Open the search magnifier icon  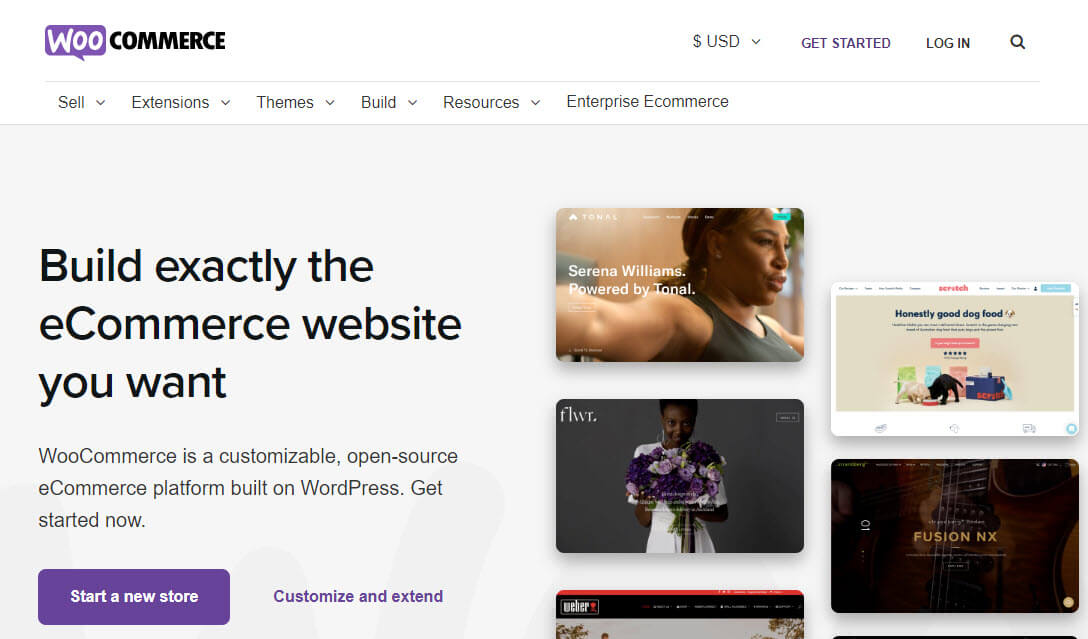pyautogui.click(x=1017, y=42)
